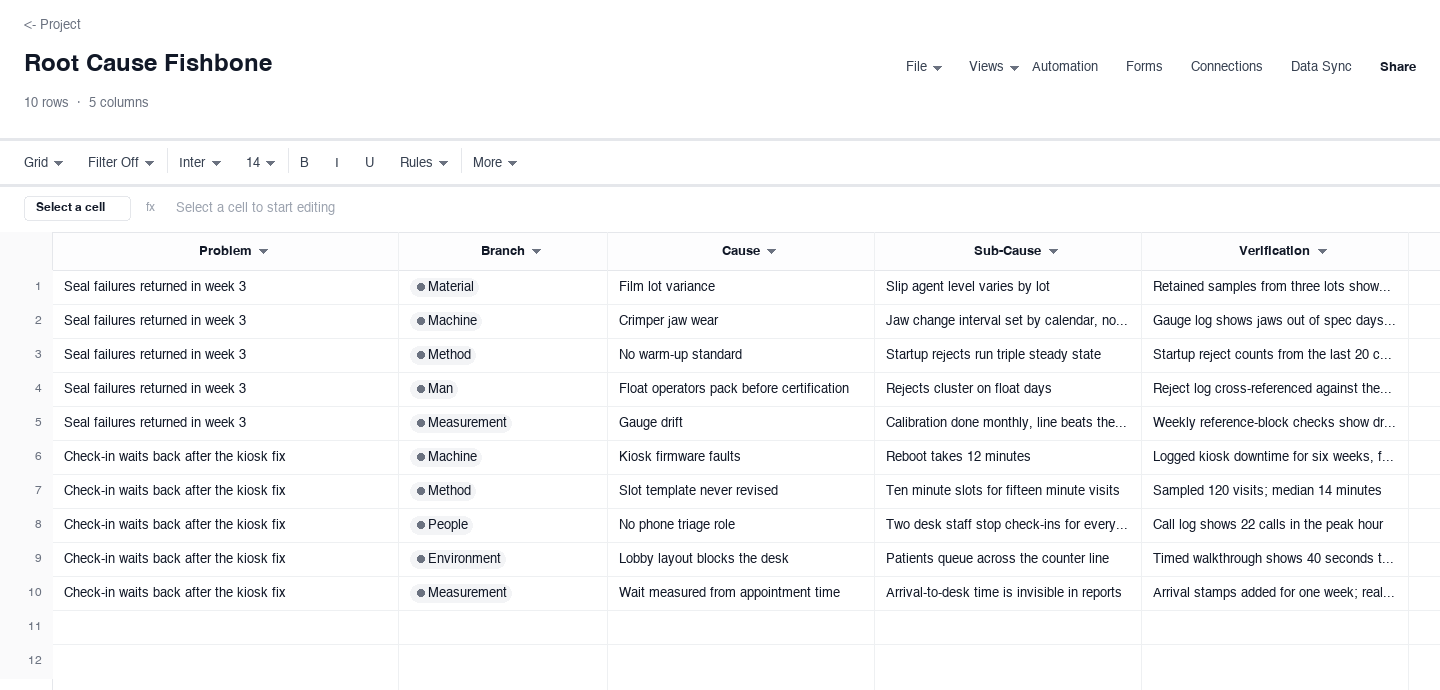1440x690 pixels.
Task: Select the 'Reboot takes 12 minutes' cell
Action: pos(1008,457)
